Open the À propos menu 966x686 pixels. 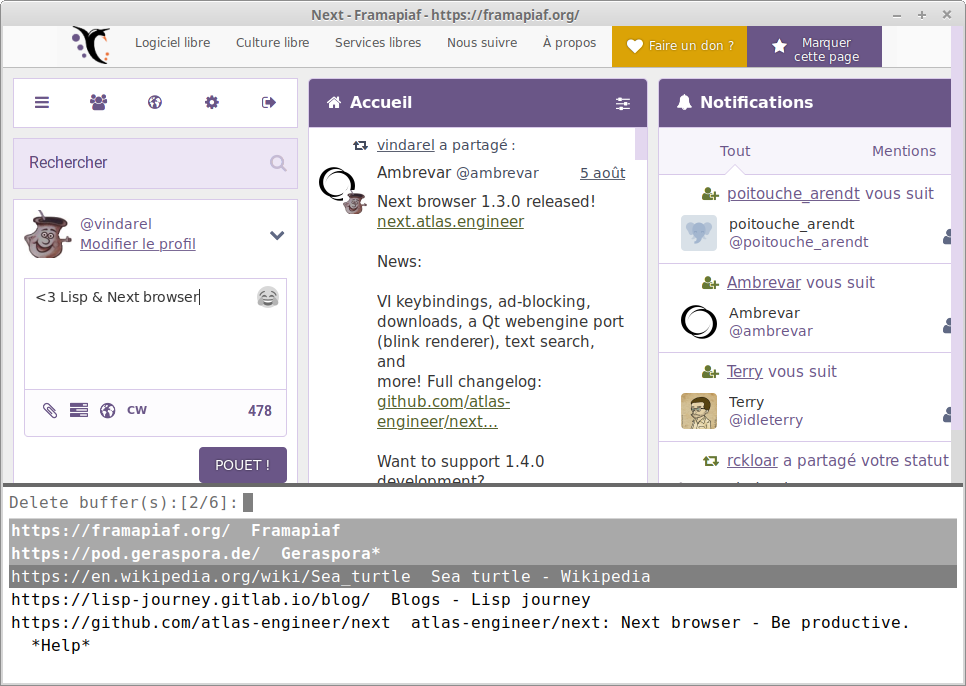[569, 42]
